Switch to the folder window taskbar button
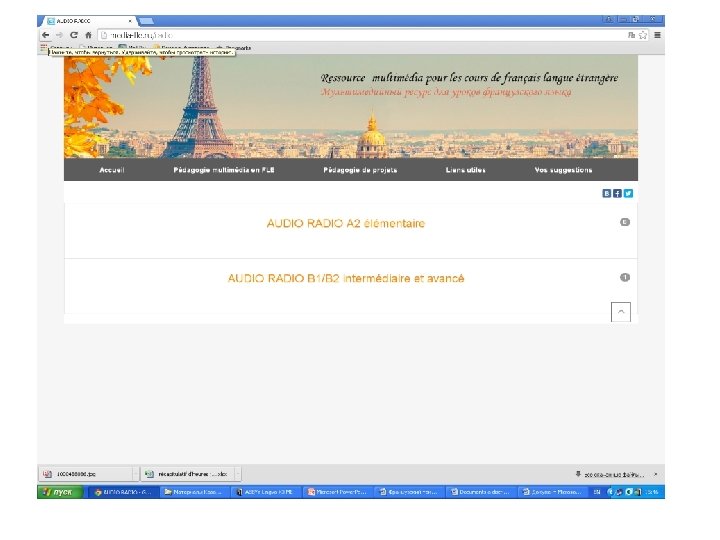The height and width of the screenshot is (540, 720). 195,492
